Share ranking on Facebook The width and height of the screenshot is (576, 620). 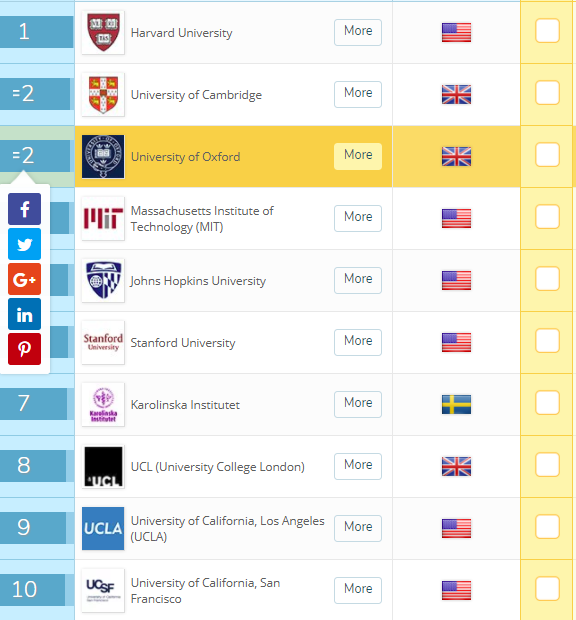(25, 209)
